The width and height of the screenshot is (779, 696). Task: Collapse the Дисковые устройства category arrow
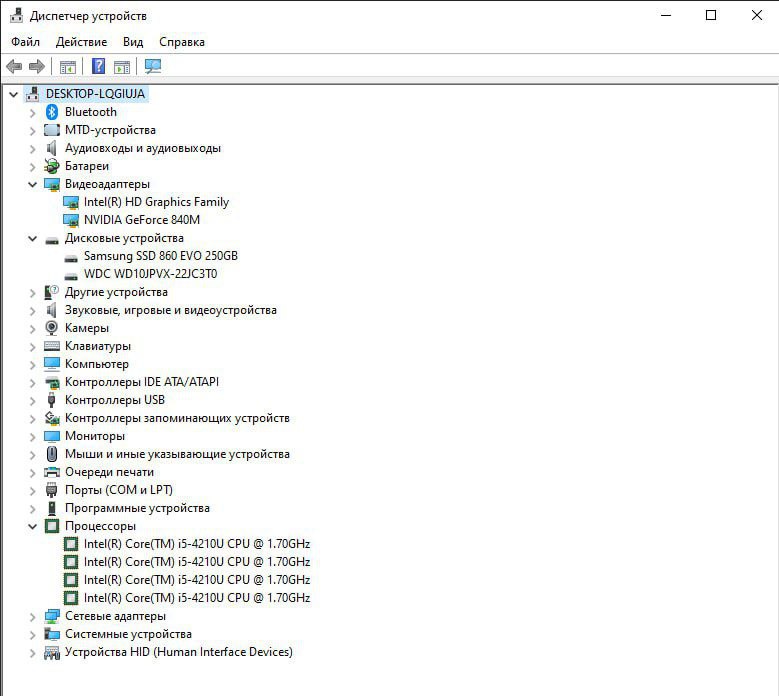pyautogui.click(x=32, y=238)
